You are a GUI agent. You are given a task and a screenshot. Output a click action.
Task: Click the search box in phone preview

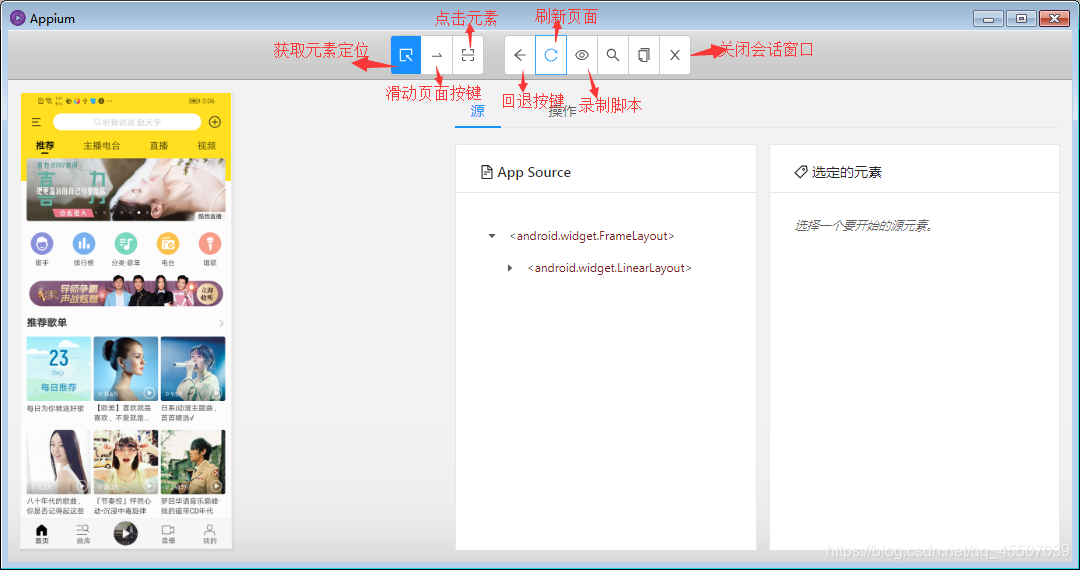tap(127, 122)
